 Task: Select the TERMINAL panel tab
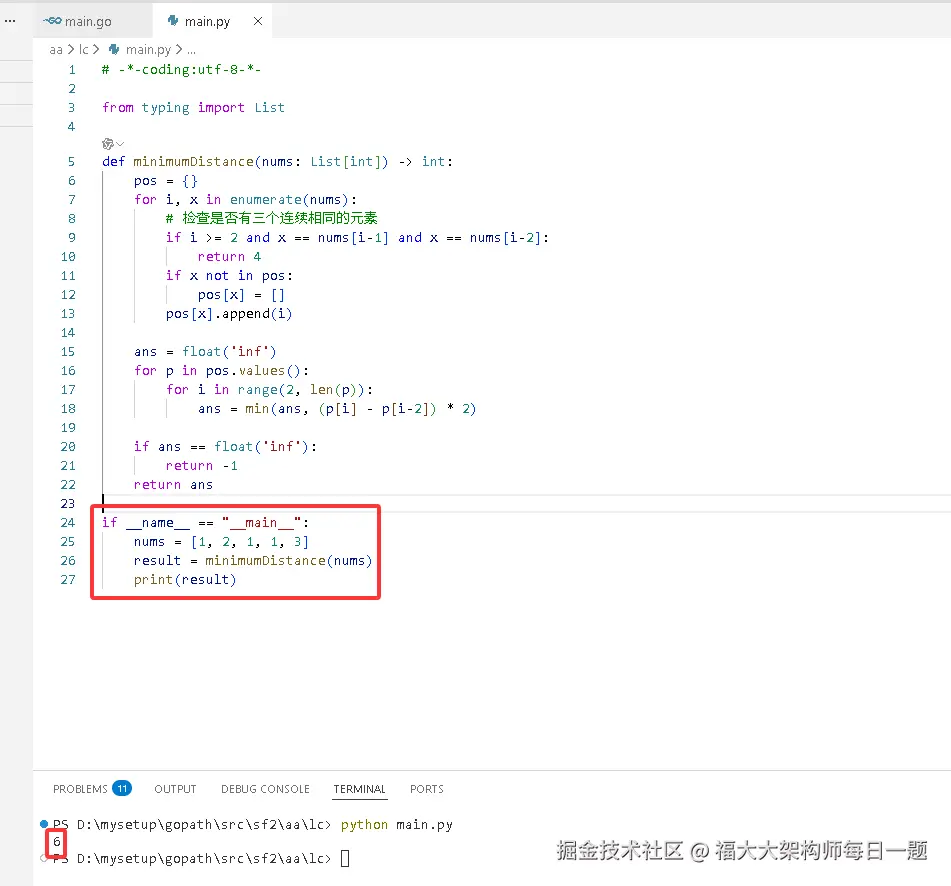360,789
